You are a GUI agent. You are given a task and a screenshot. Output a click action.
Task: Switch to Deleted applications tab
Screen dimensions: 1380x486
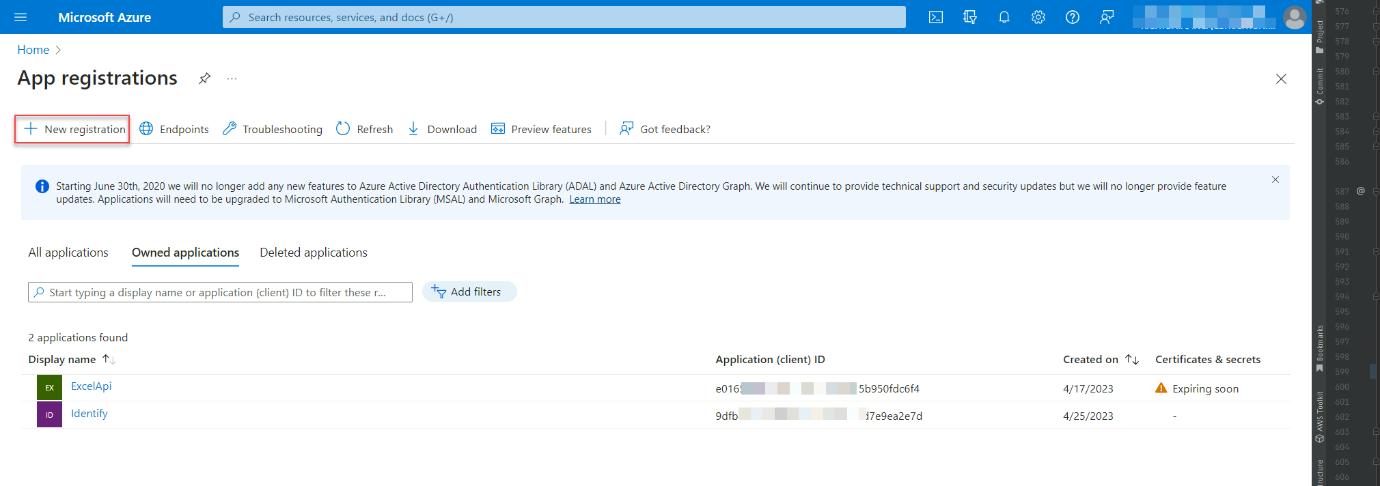coord(314,253)
